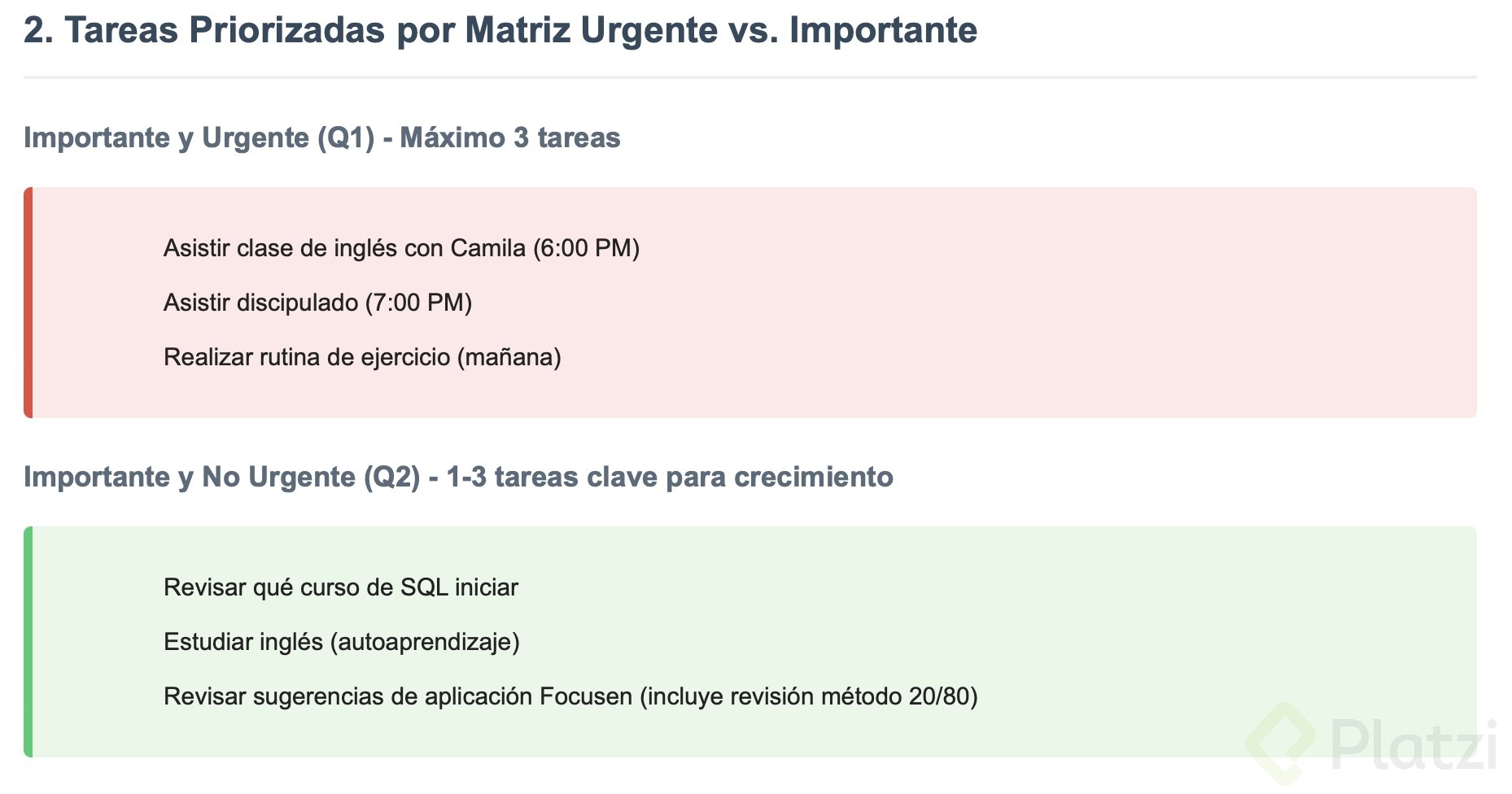Click the main heading "Tareas Priorizadas por Matriz"
This screenshot has height=794, width=1512.
click(x=500, y=31)
